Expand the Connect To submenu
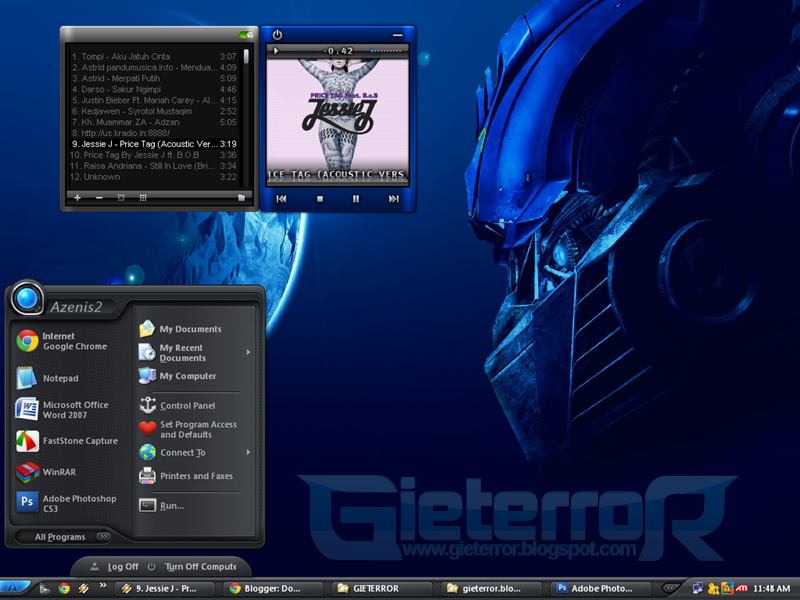The width and height of the screenshot is (800, 600). point(247,452)
